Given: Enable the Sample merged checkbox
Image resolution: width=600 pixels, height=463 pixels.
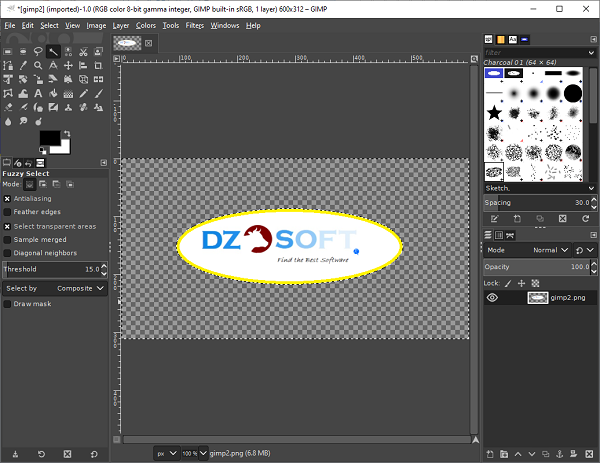Looking at the screenshot, I should (7, 240).
